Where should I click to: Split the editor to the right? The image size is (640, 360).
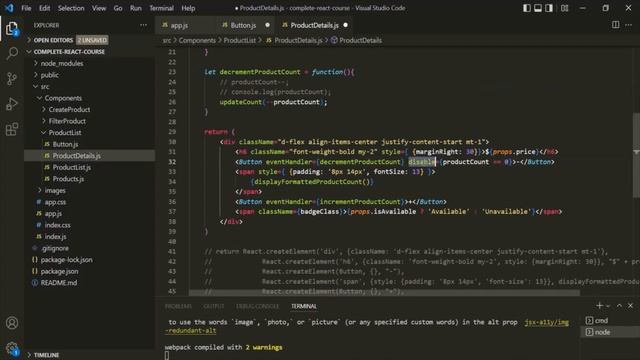[615, 25]
